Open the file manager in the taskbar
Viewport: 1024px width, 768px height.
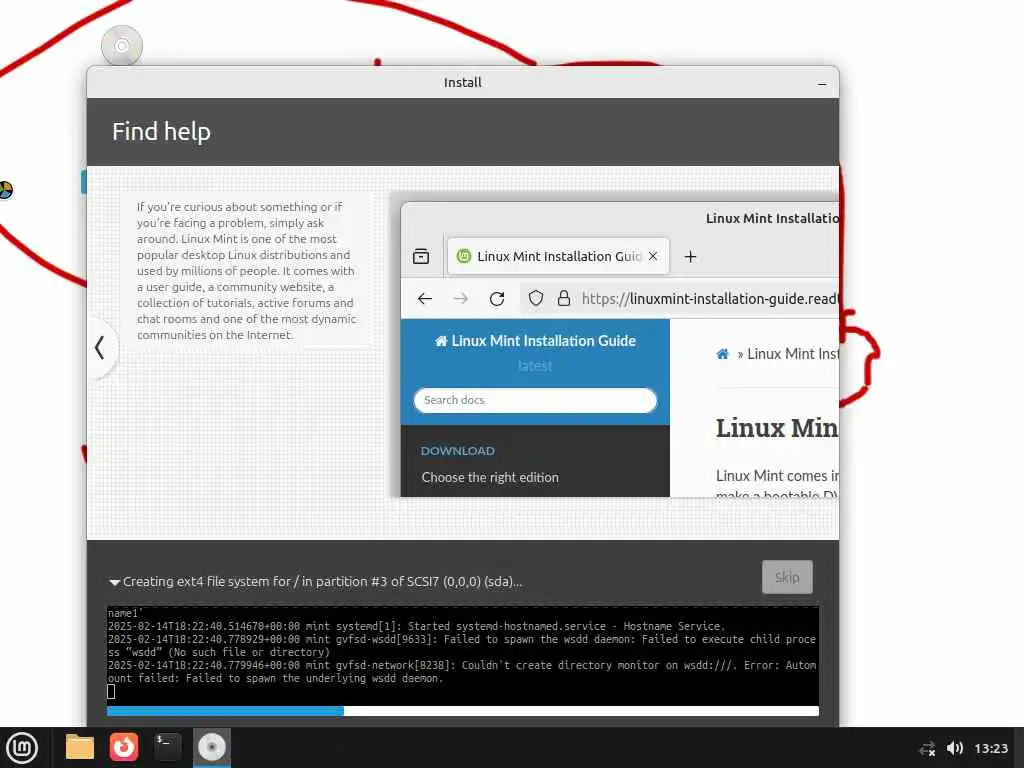[80, 747]
